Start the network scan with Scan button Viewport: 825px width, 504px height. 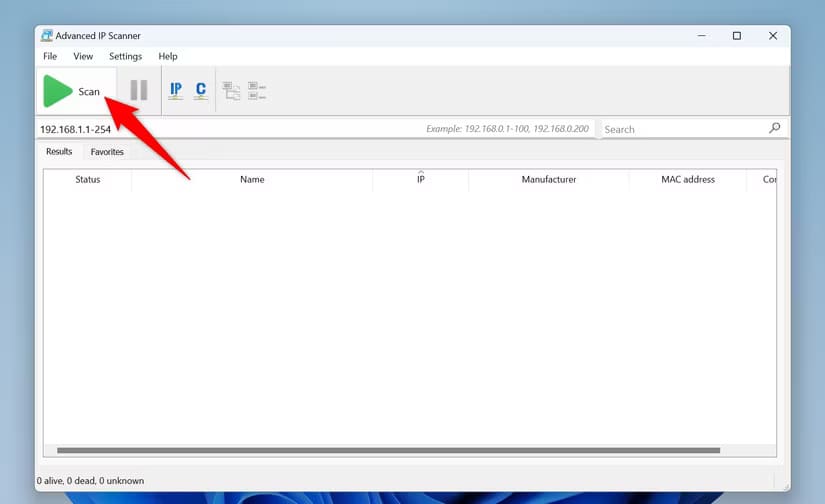click(72, 91)
